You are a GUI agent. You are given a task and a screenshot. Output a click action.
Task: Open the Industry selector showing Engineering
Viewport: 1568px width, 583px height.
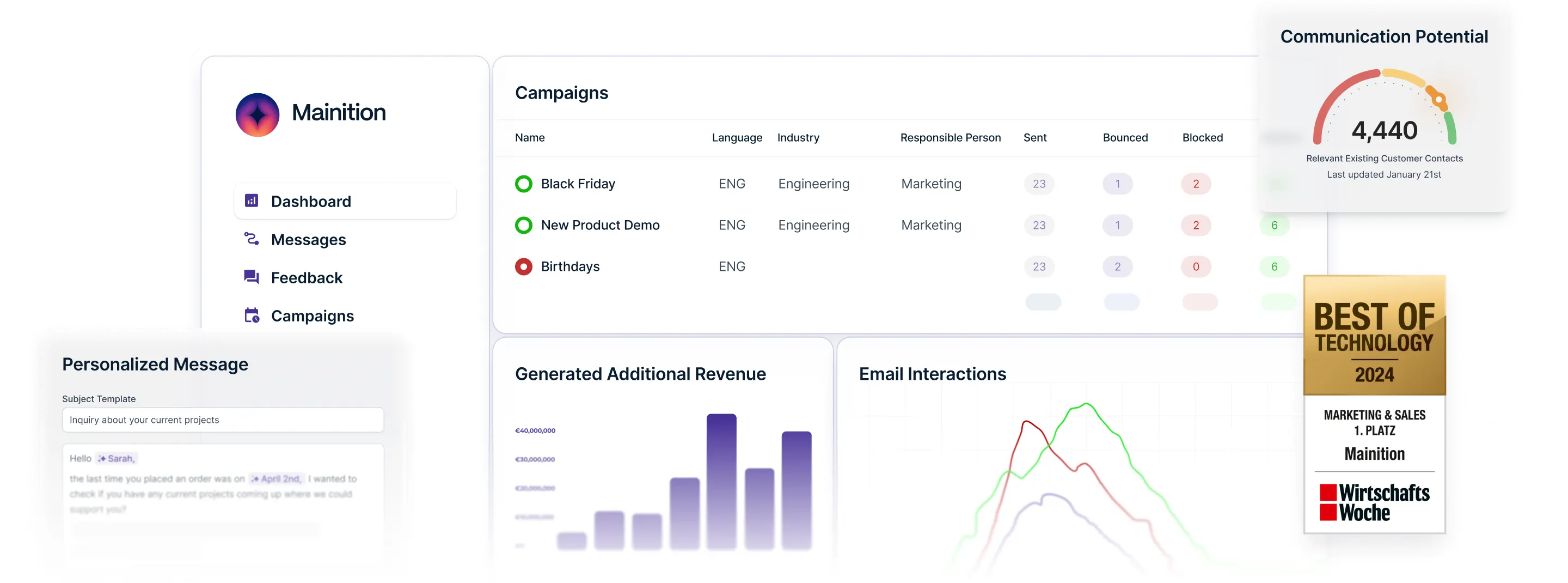(813, 184)
